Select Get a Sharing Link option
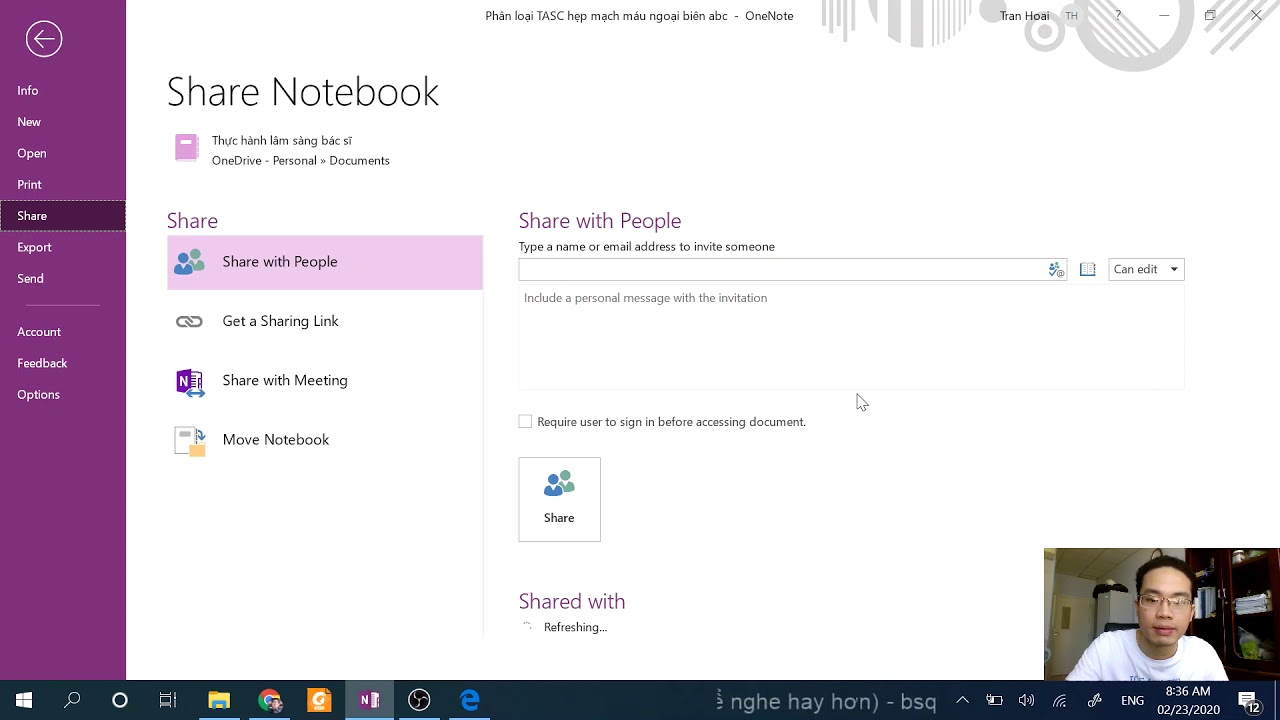The width and height of the screenshot is (1280, 720). (325, 321)
